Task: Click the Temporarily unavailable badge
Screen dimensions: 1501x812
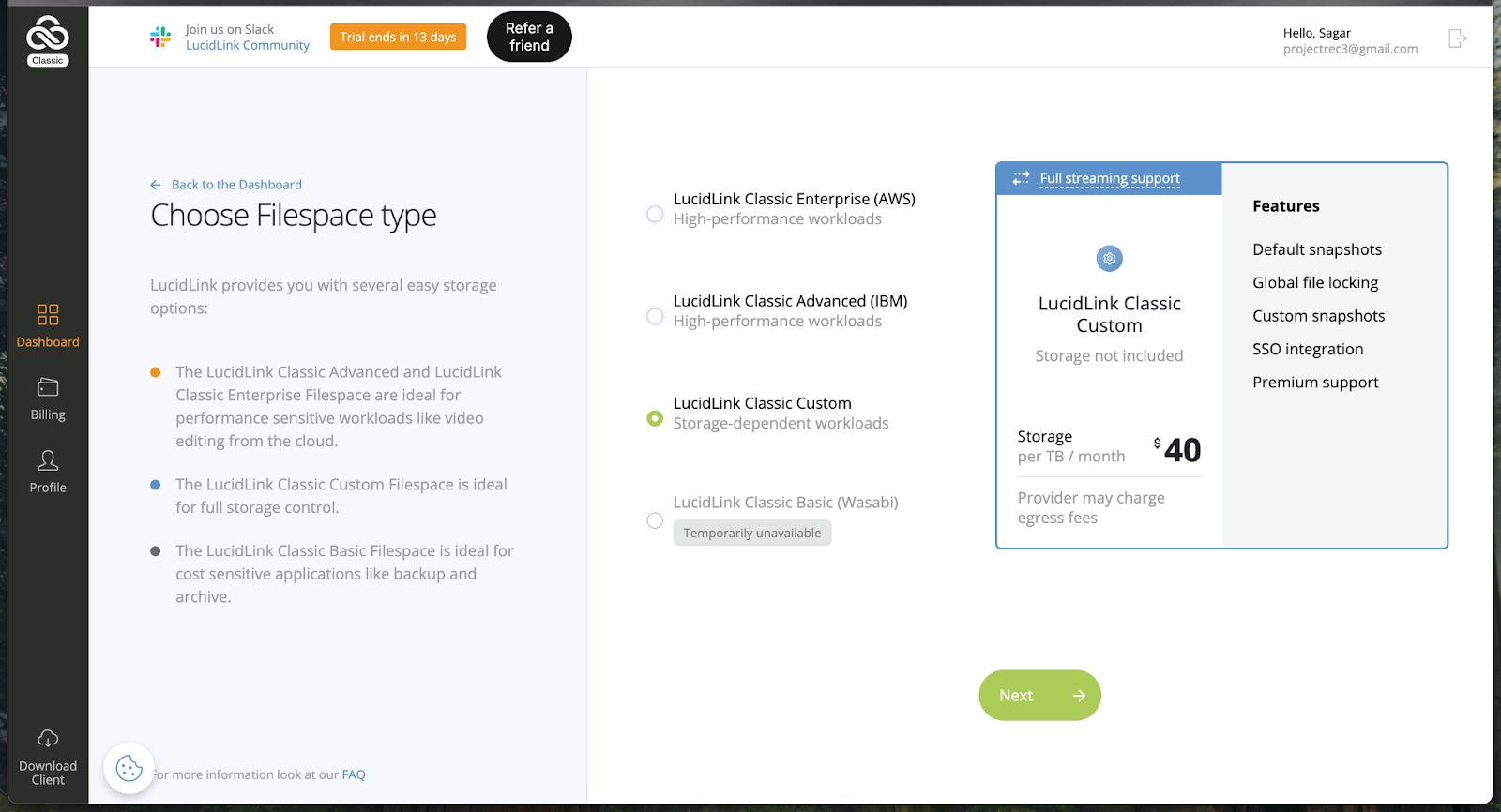Action: tap(752, 533)
